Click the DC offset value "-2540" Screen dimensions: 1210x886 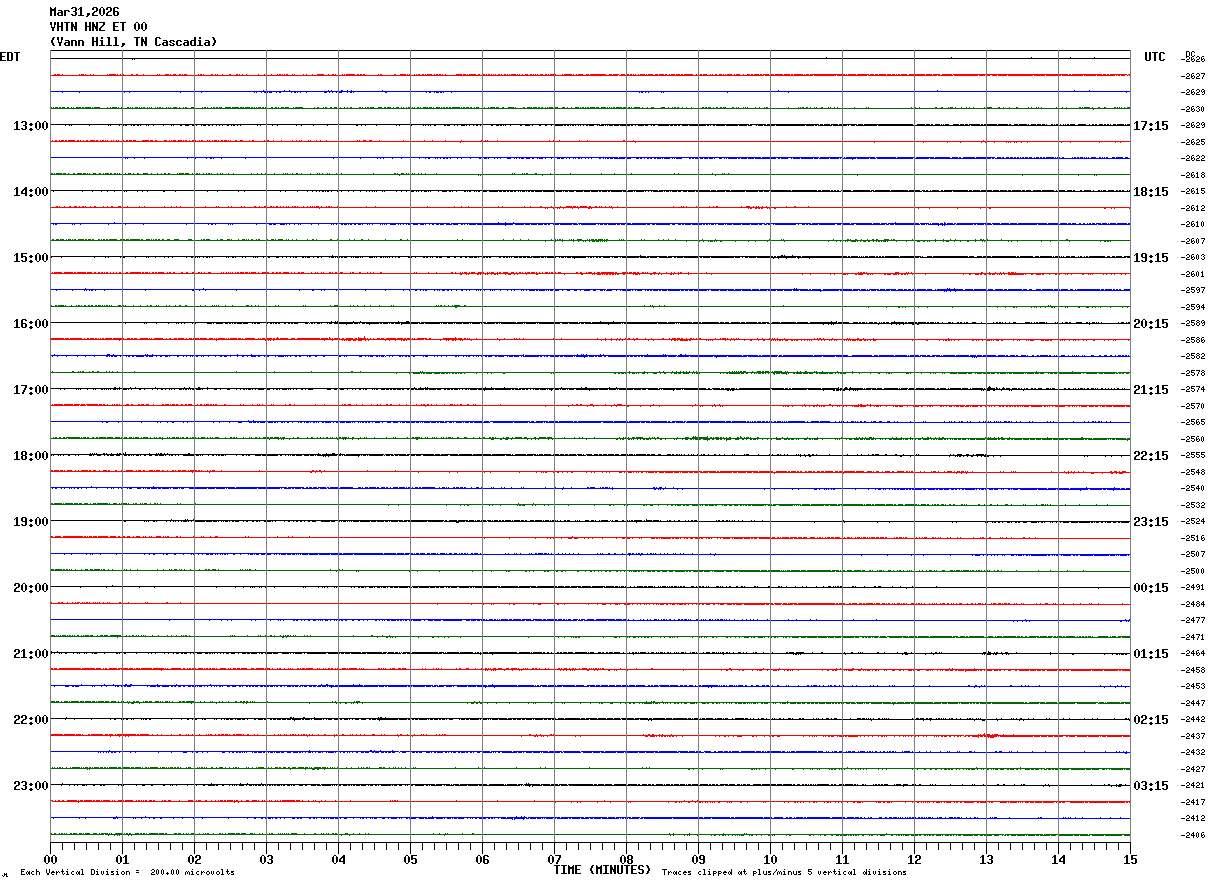tap(1193, 488)
